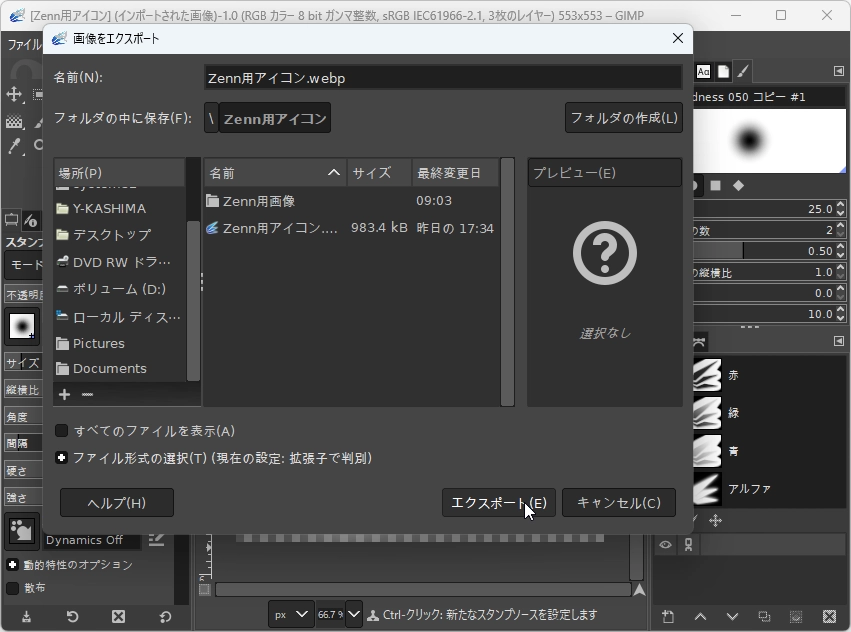Screen dimensions: 851x632
Task: Enable the scatter (散布) checkbox
Action: pyautogui.click(x=12, y=588)
